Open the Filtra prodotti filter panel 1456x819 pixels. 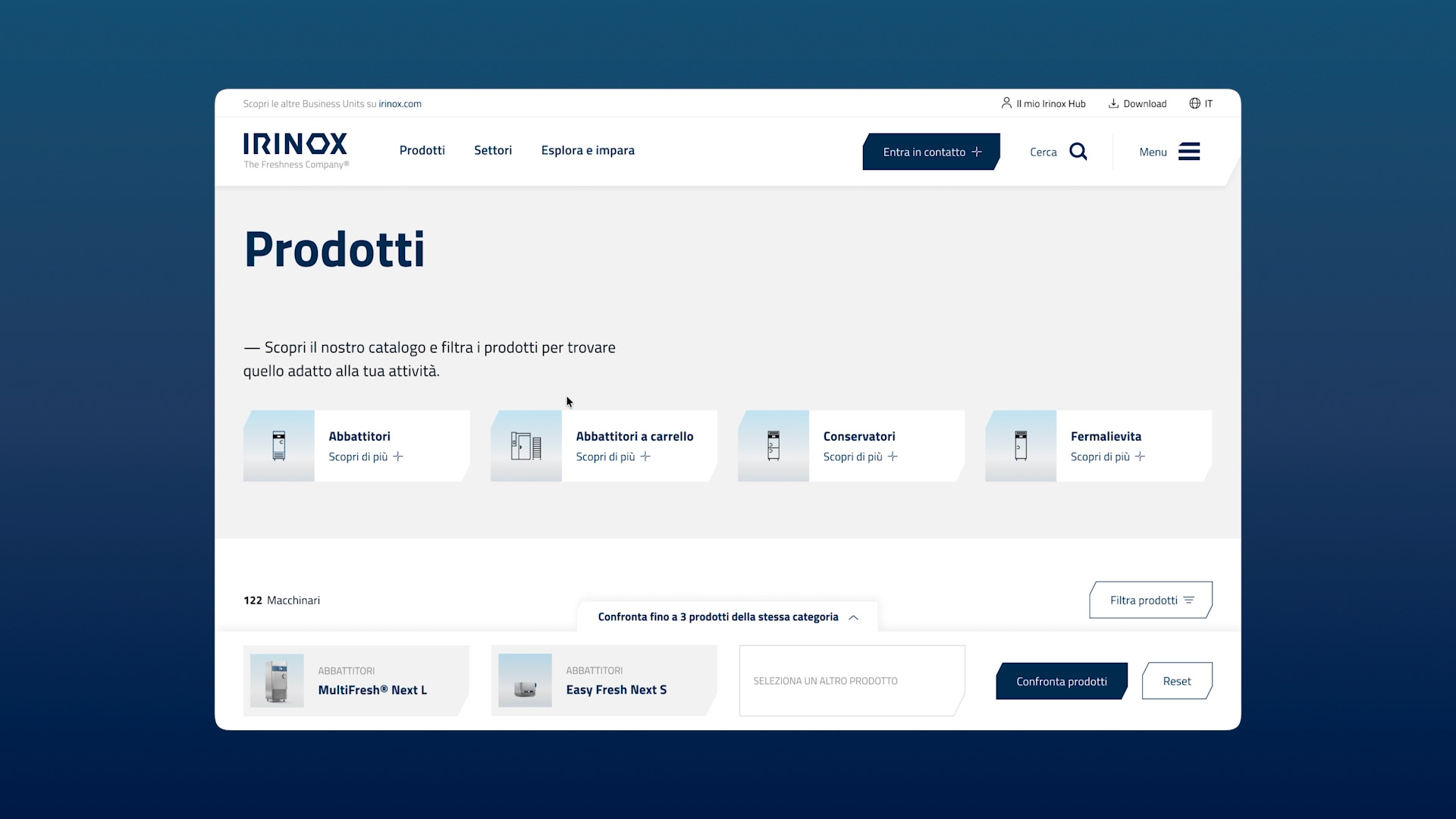(x=1150, y=600)
